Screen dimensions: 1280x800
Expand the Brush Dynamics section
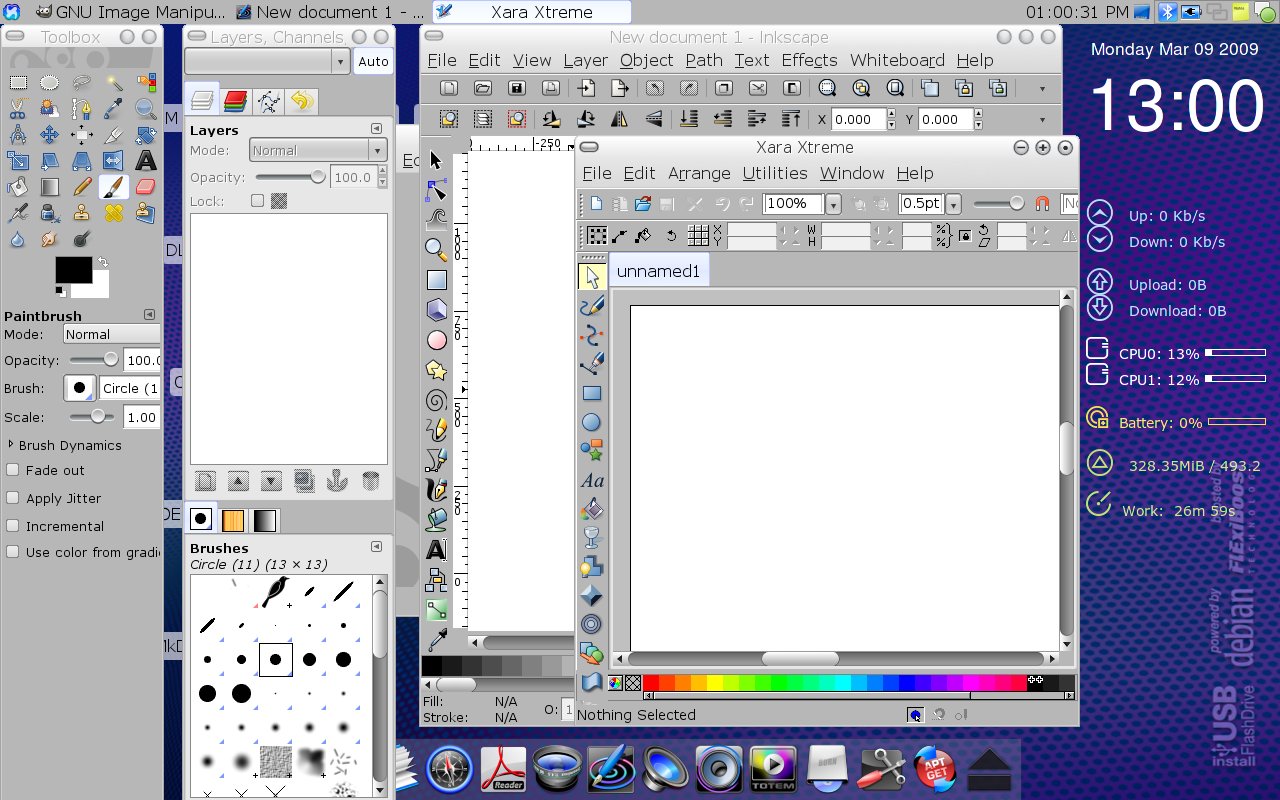coord(11,445)
